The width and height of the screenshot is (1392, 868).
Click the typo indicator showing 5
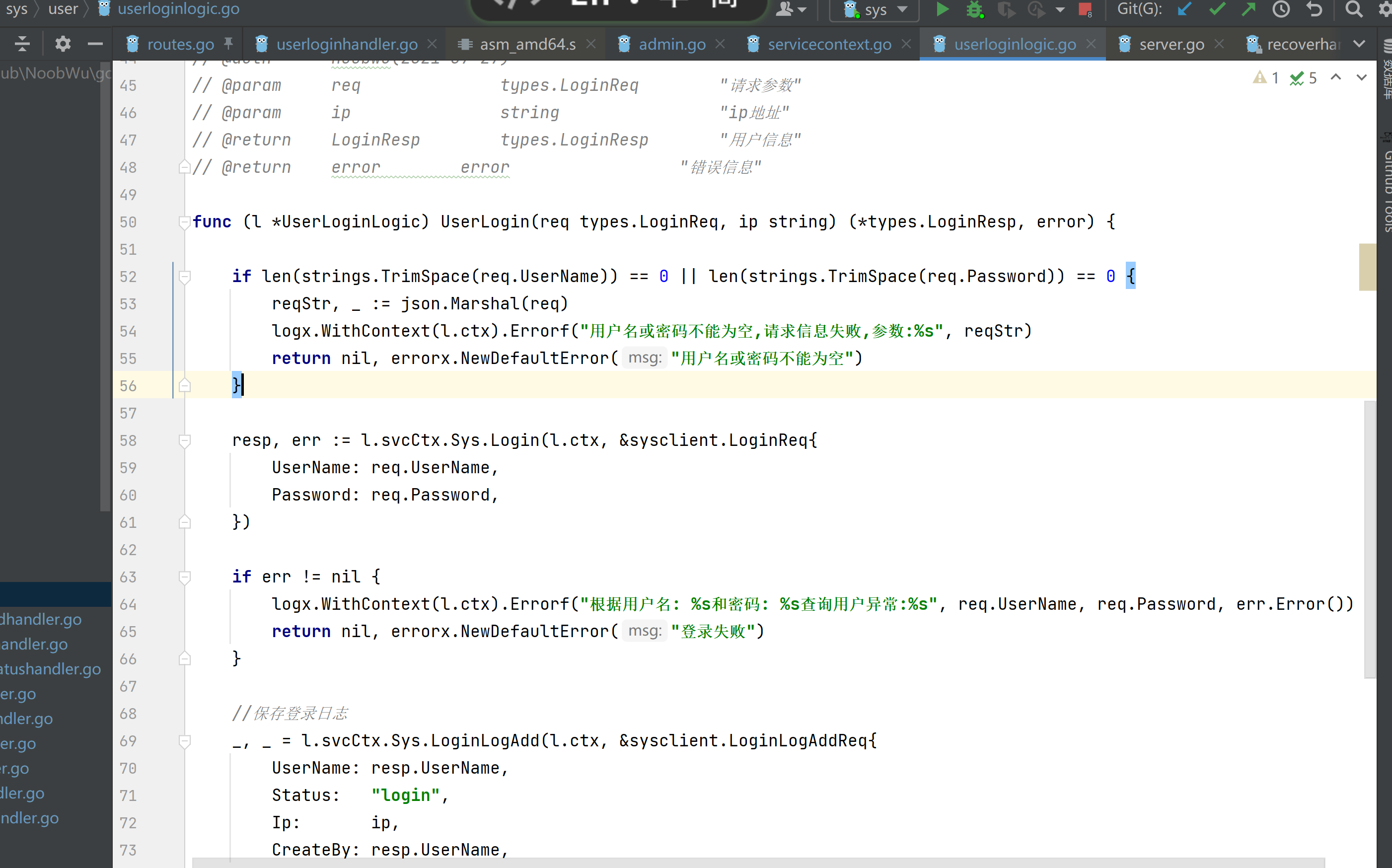(1303, 77)
